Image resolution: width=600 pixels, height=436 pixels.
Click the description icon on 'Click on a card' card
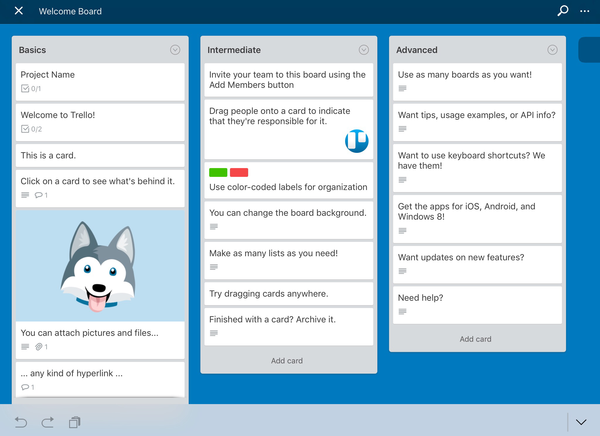pos(25,195)
